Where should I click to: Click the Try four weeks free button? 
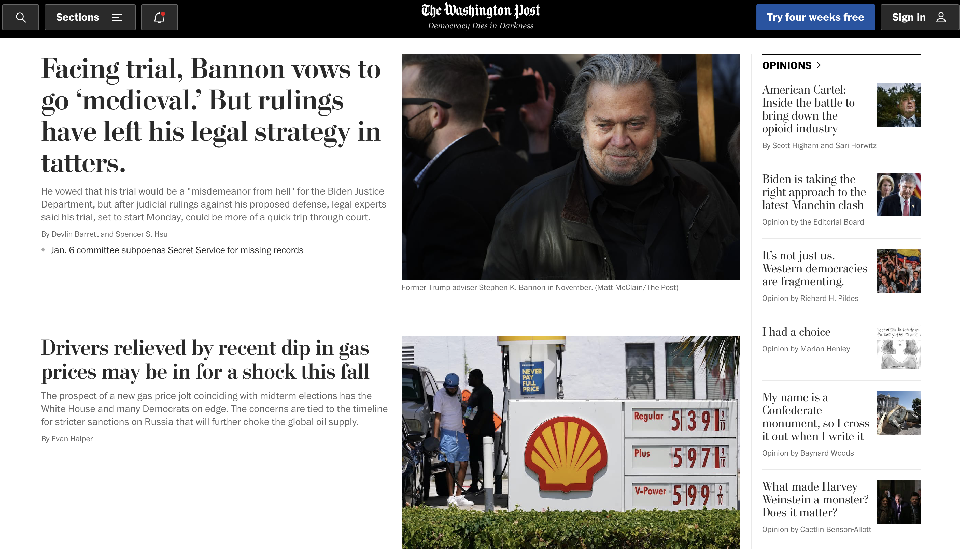(815, 17)
